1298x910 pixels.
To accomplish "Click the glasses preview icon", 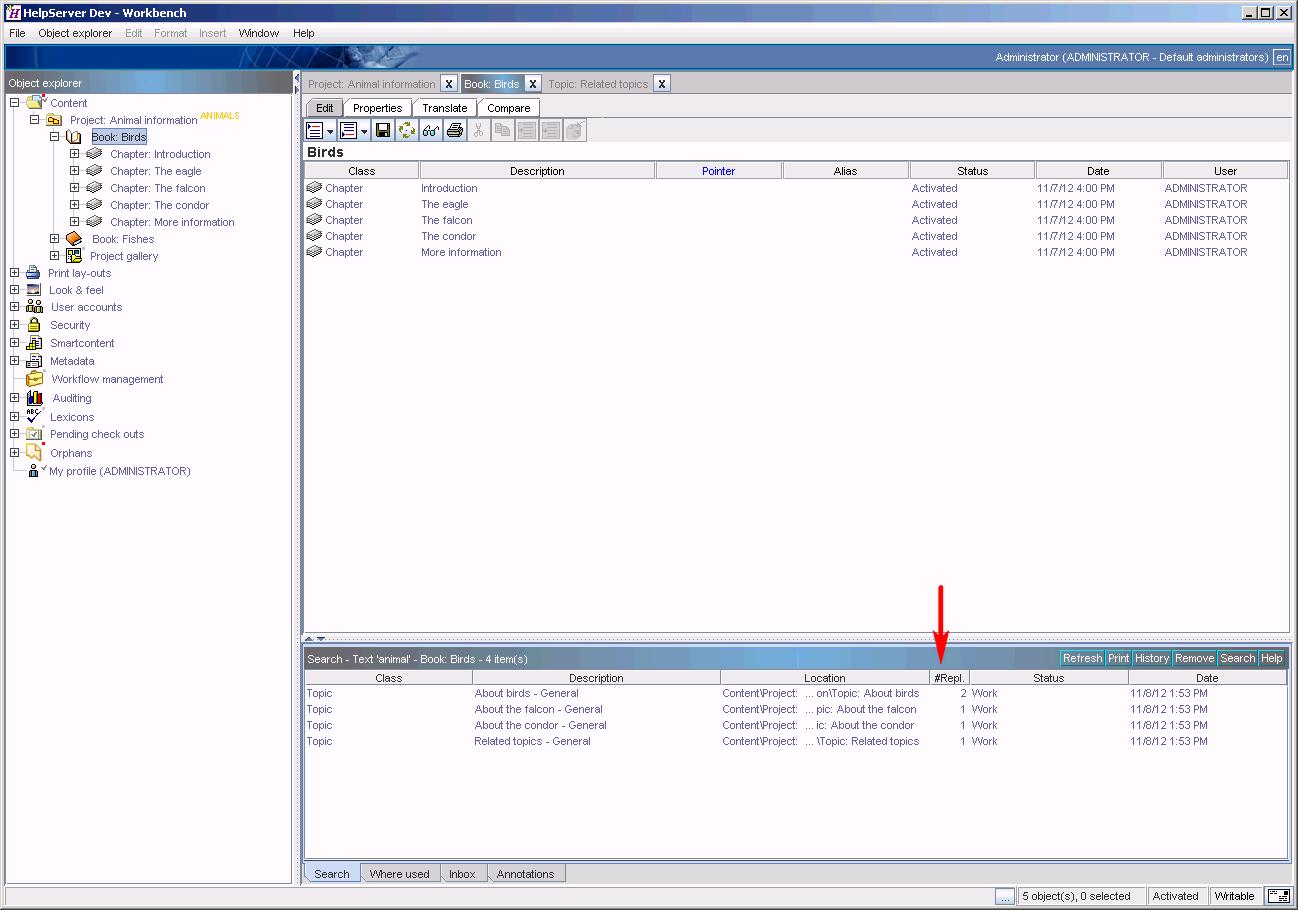I will (431, 130).
